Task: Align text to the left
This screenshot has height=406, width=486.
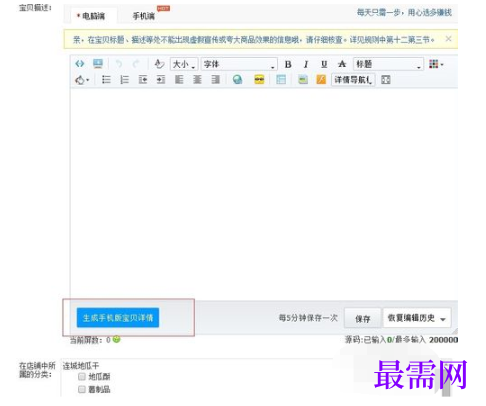Action: pos(179,80)
